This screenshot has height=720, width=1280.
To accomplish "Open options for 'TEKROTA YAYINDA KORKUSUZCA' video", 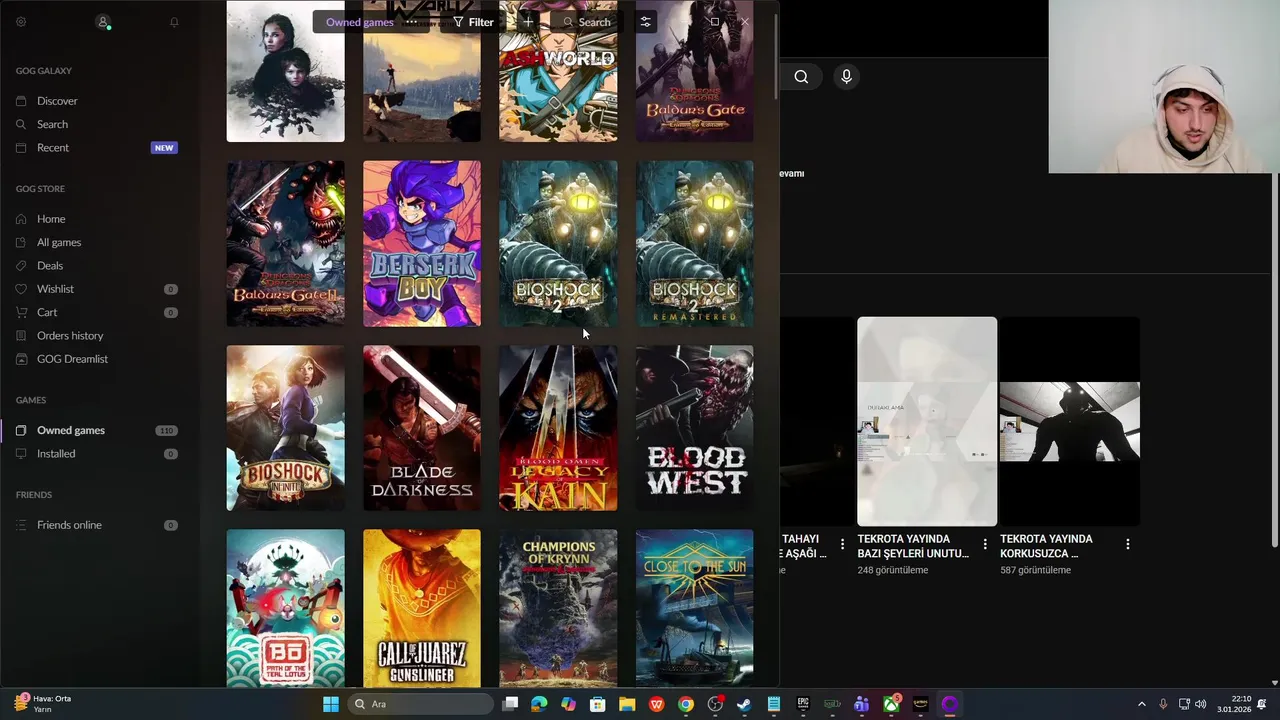I will (1128, 544).
